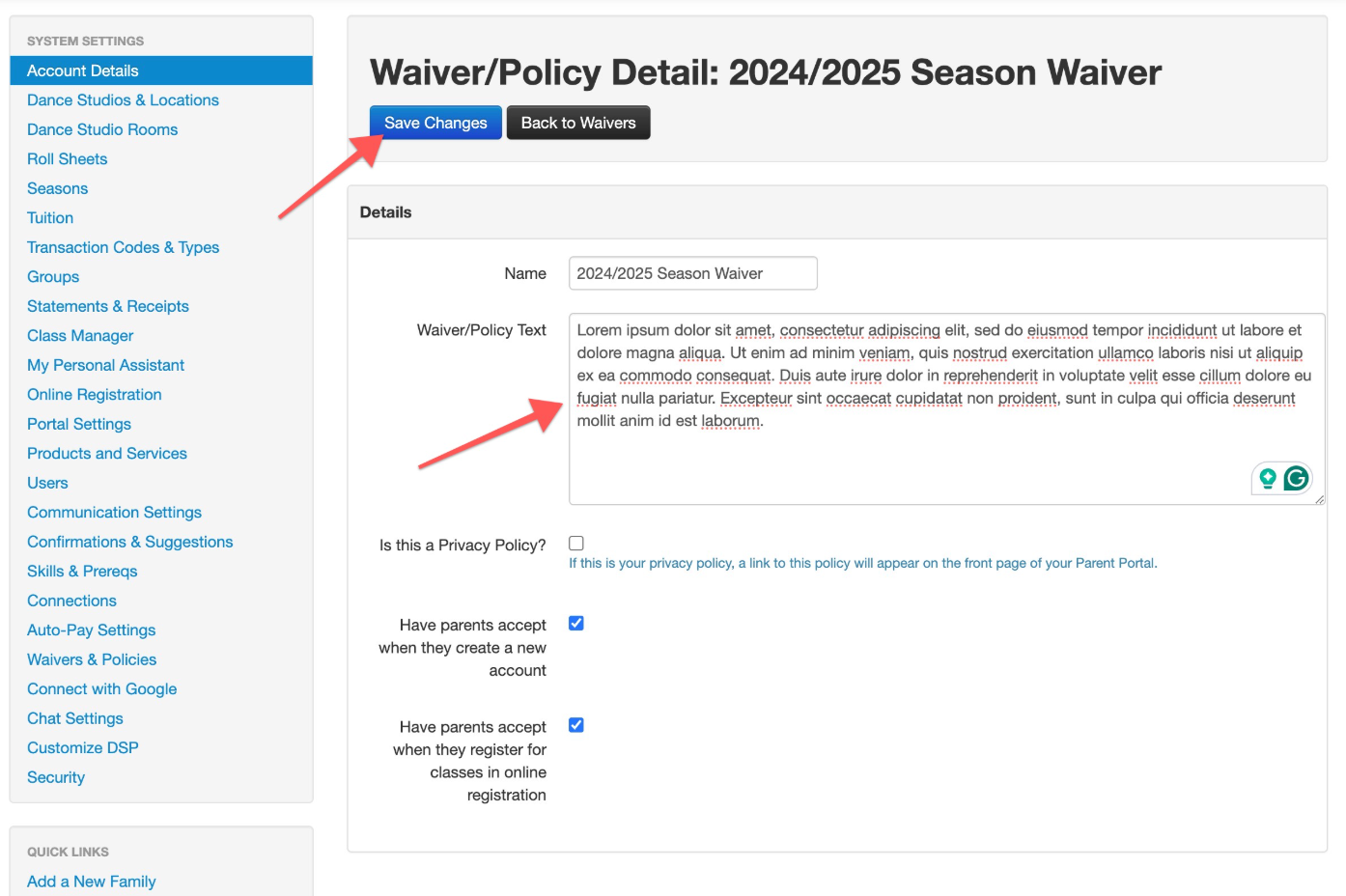Select Transaction Codes & Types link

[123, 247]
